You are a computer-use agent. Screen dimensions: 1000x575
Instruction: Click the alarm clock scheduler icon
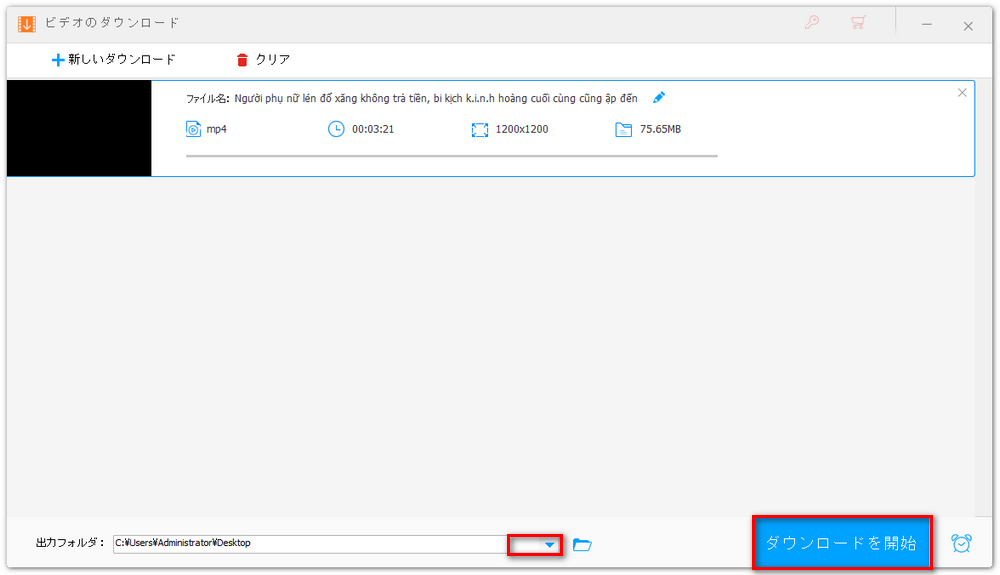[x=961, y=543]
